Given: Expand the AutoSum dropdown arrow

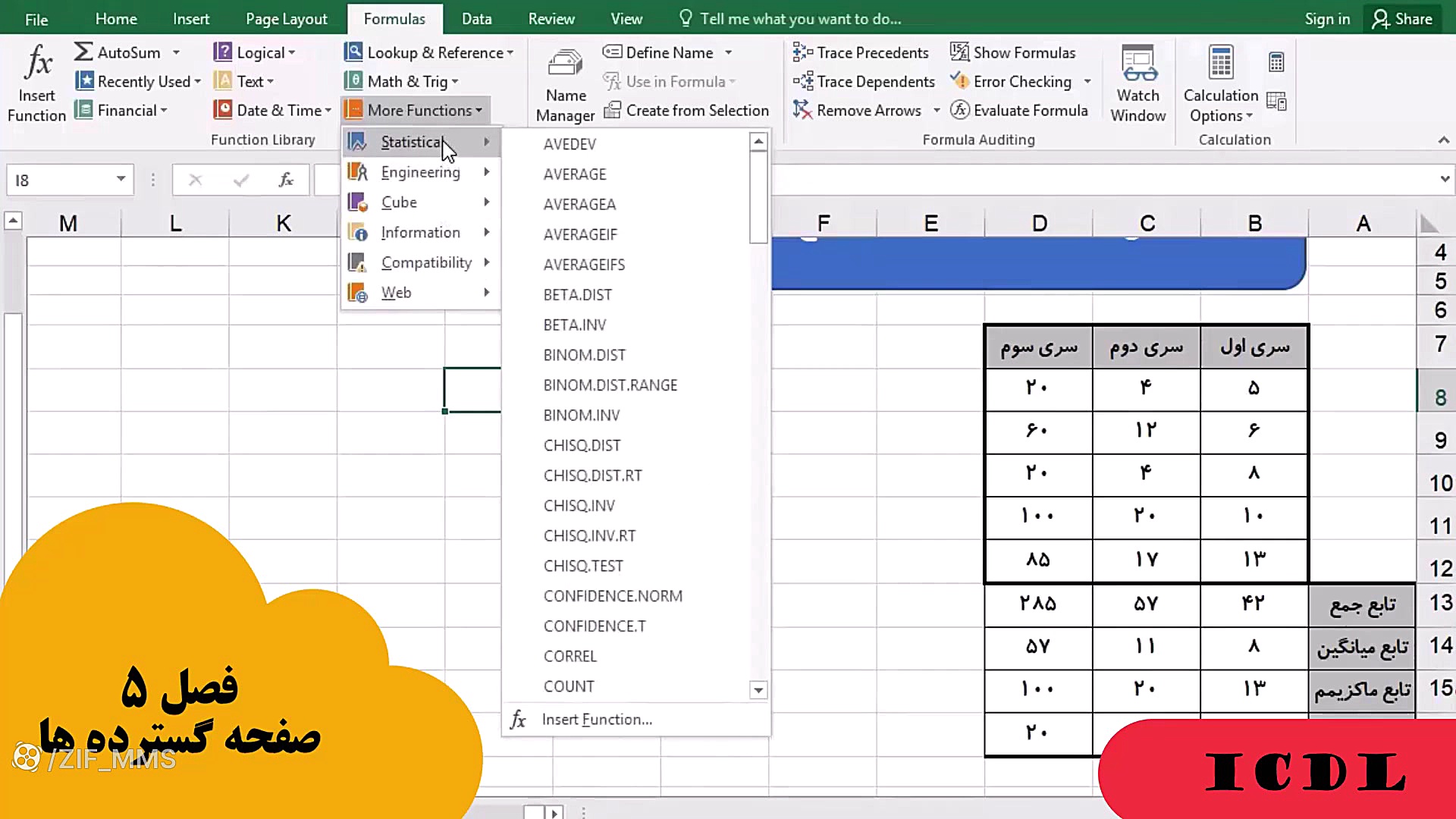Looking at the screenshot, I should [176, 52].
